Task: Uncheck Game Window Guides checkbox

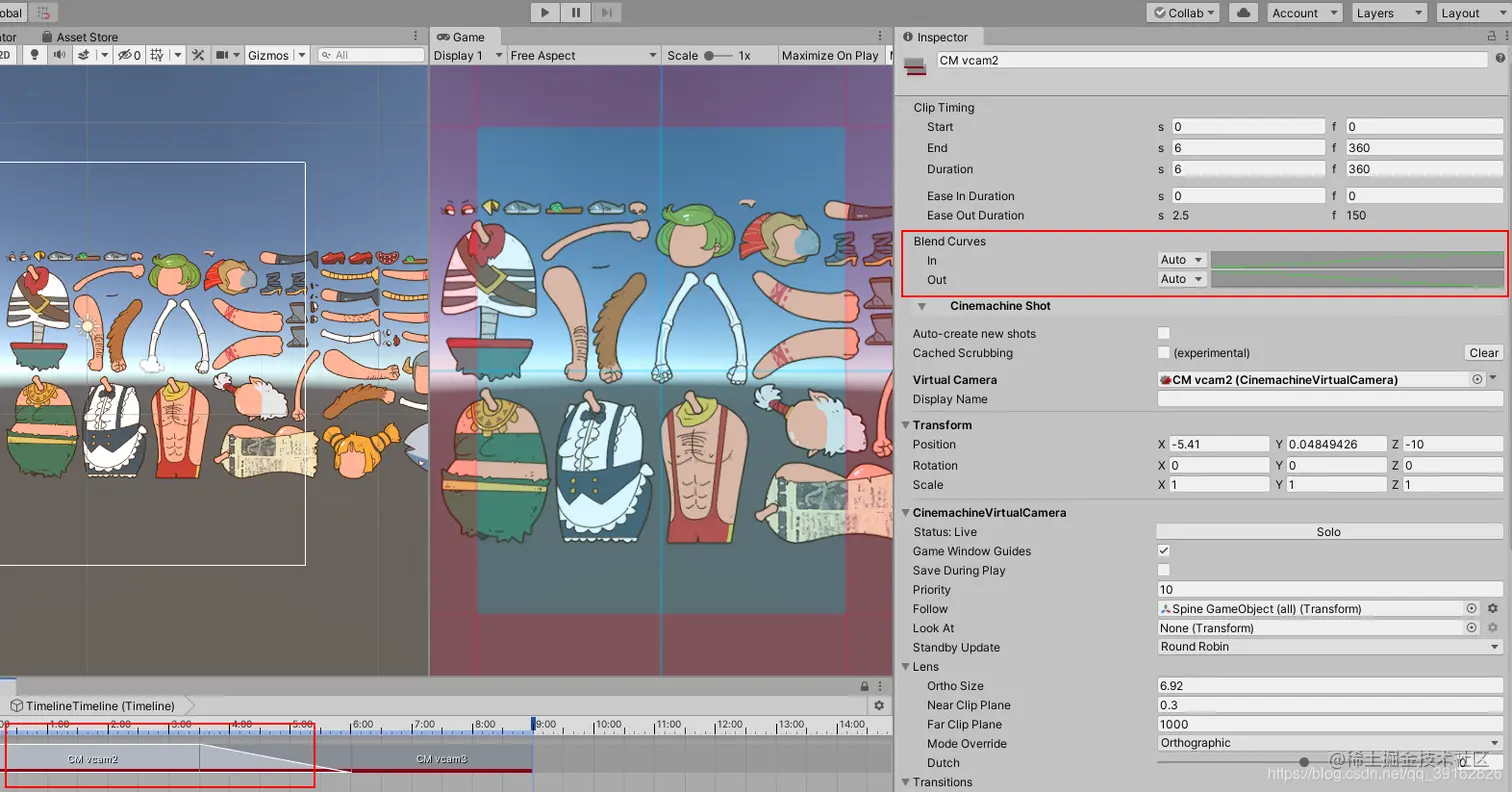Action: [x=1163, y=551]
